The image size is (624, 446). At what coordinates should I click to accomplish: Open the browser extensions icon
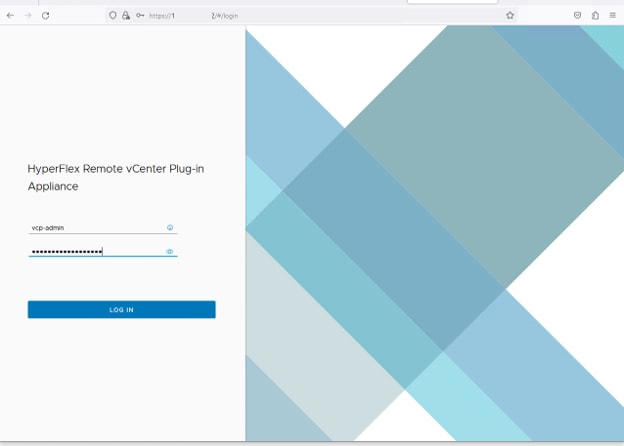[x=595, y=16]
